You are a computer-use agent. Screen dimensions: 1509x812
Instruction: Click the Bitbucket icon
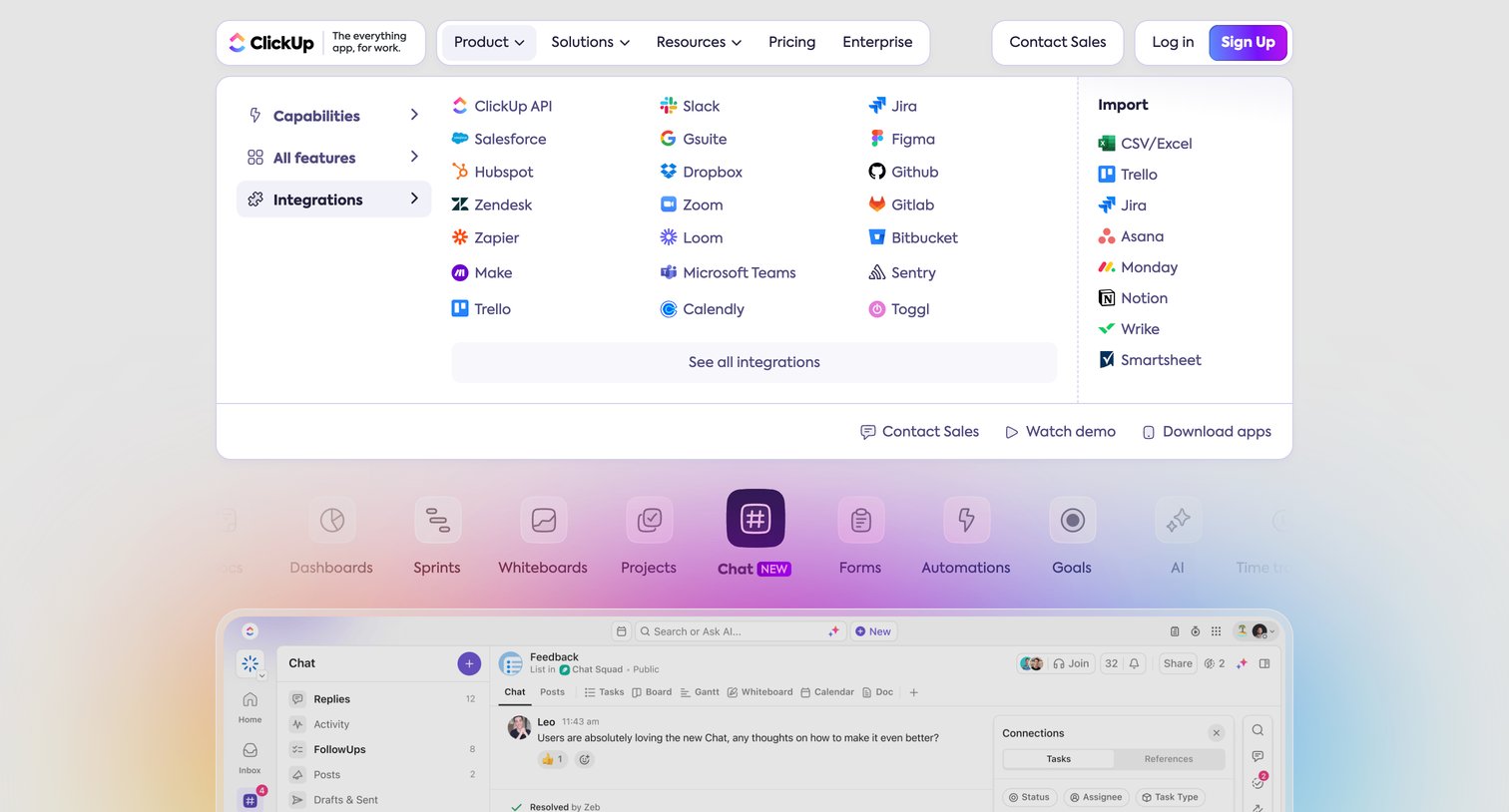[877, 237]
